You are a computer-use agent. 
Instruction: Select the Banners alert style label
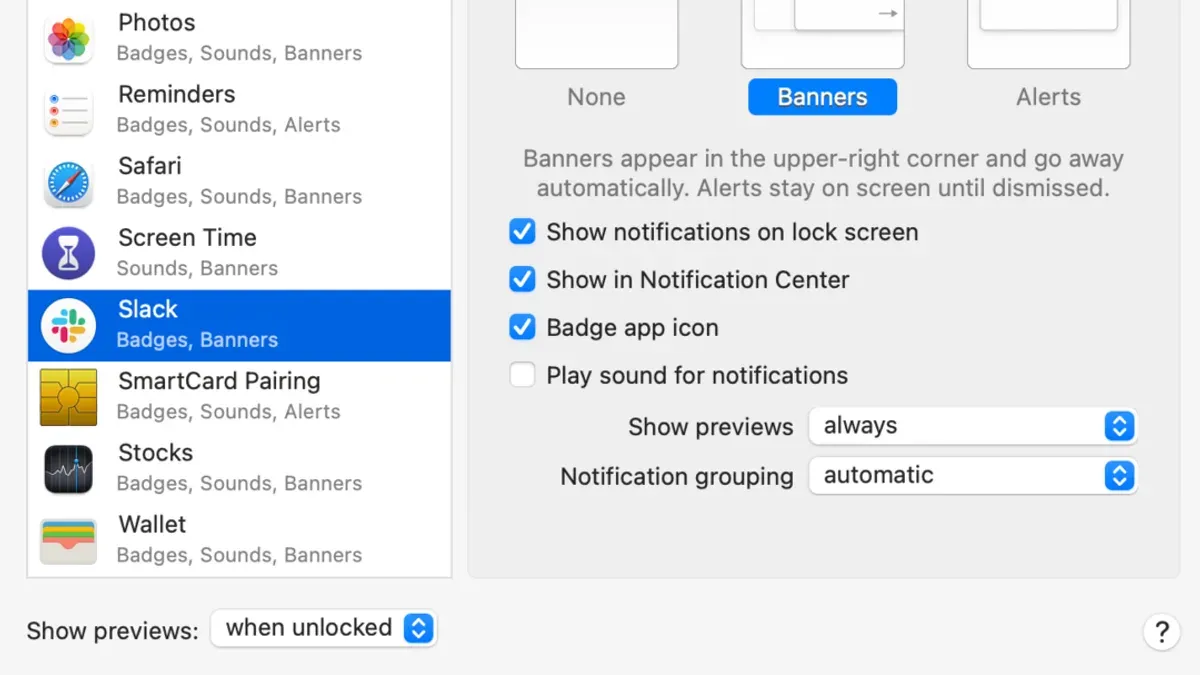click(x=822, y=97)
